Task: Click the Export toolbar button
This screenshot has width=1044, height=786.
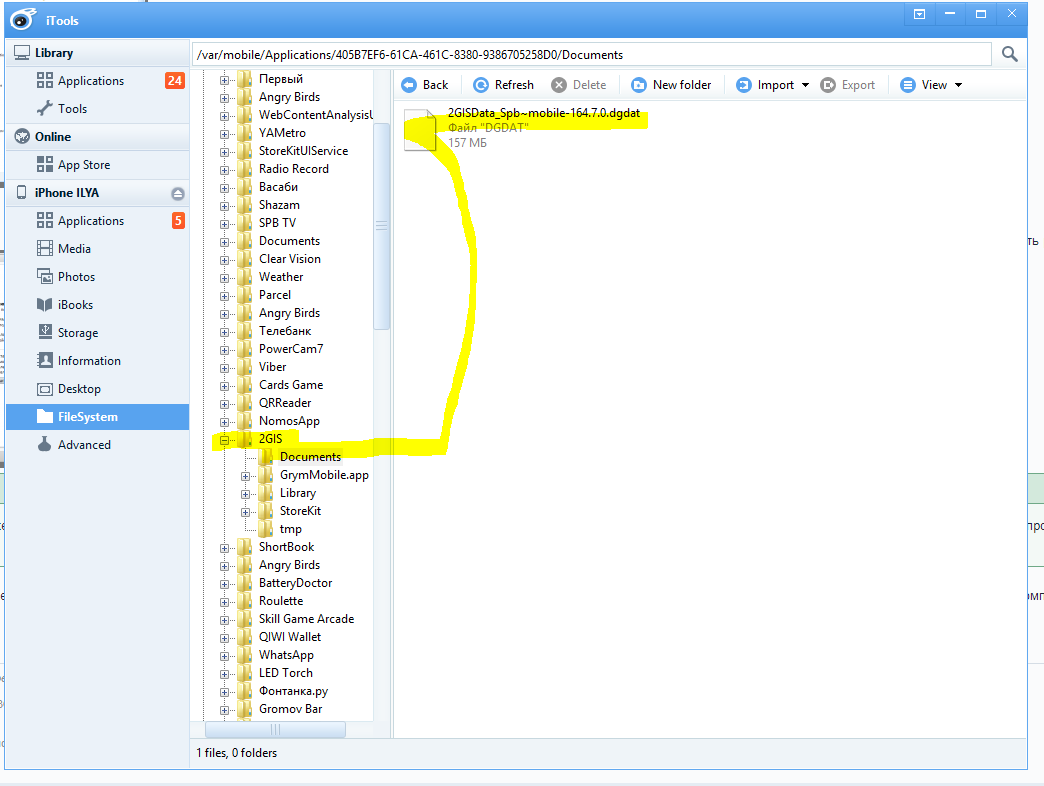Action: [848, 85]
